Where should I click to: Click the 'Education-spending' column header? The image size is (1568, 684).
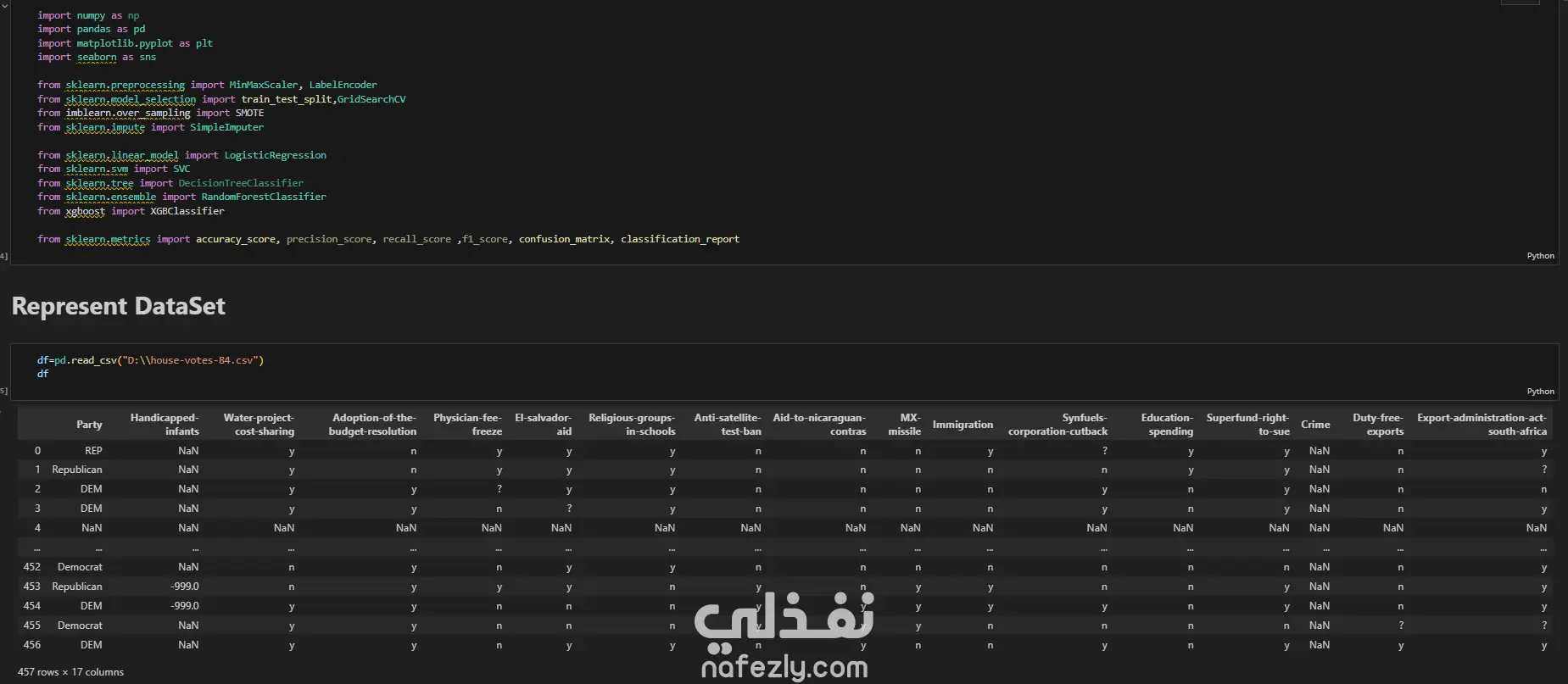[1167, 425]
